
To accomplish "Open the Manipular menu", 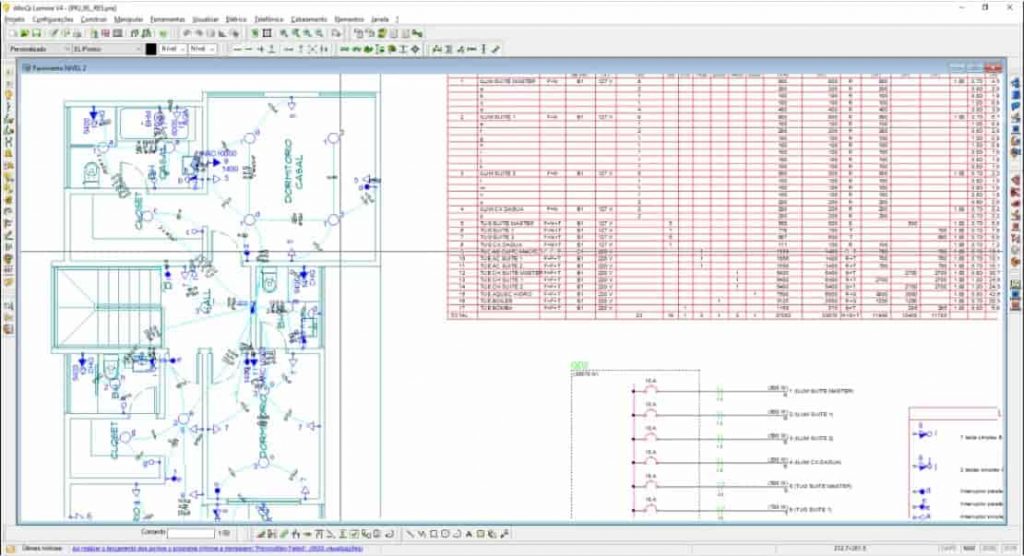I will [128, 20].
